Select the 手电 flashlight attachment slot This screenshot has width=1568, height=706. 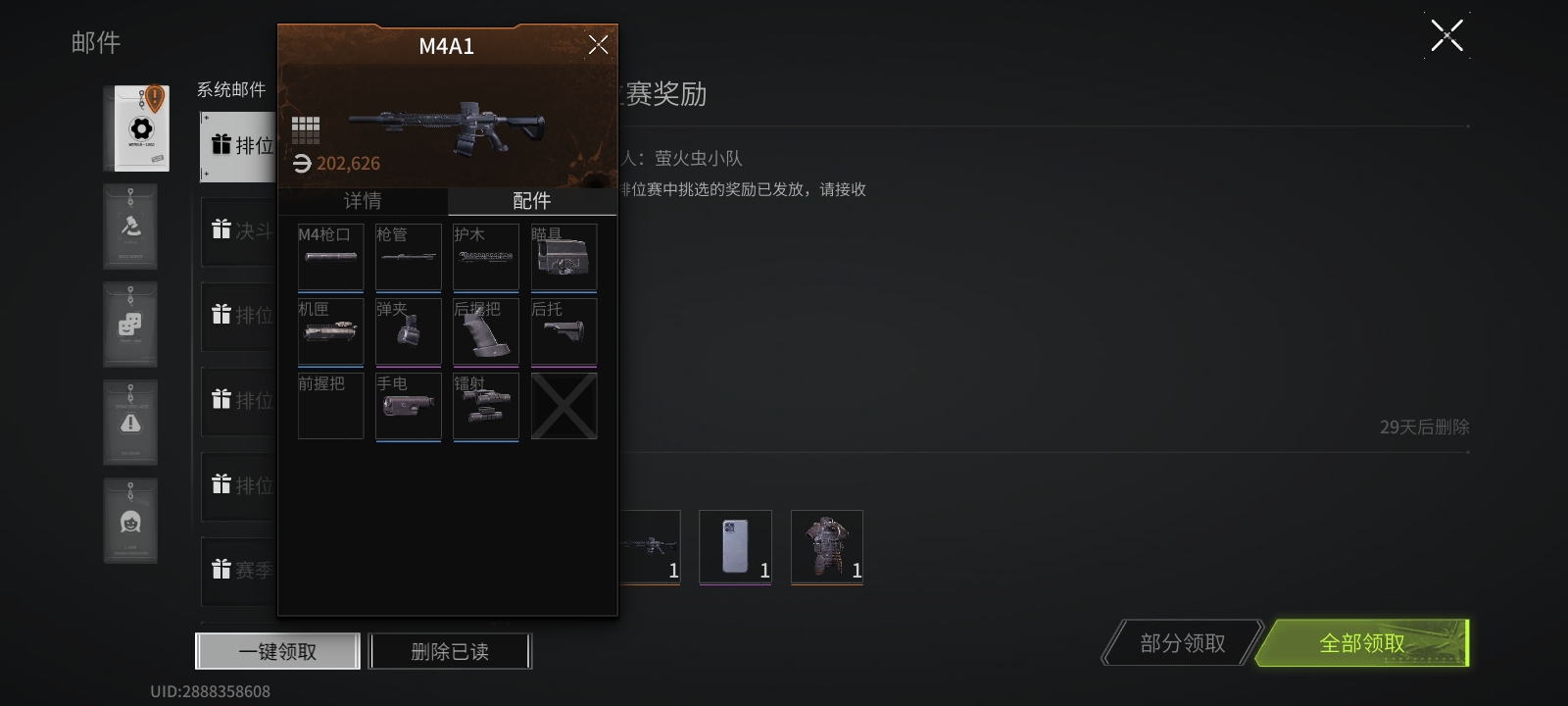pos(408,407)
